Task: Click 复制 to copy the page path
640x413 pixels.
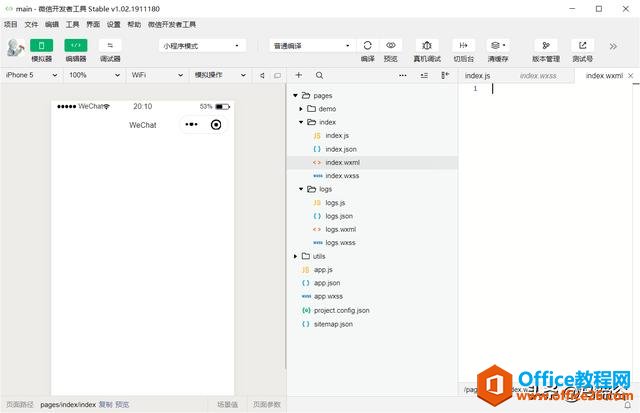Action: click(x=106, y=404)
